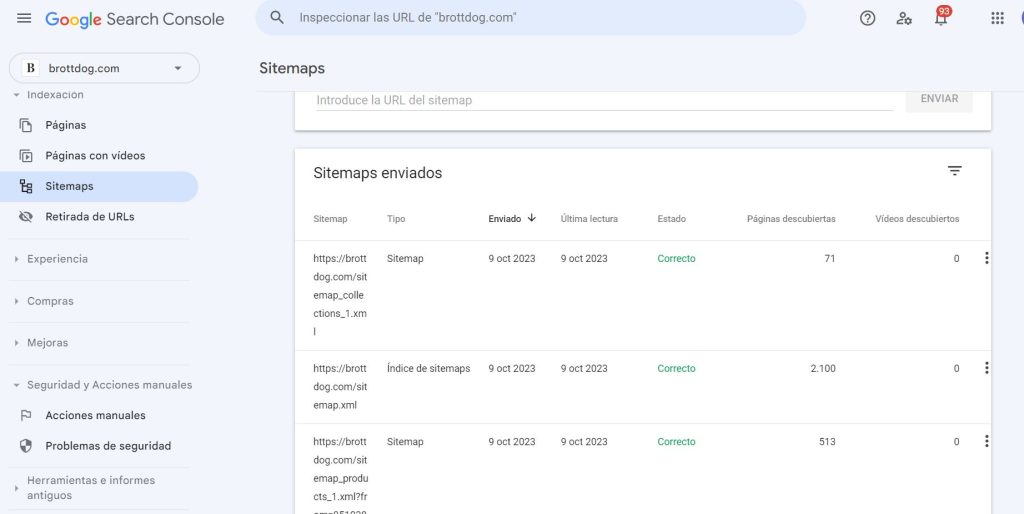Click the Acciones manuales flag icon
The height and width of the screenshot is (514, 1024).
point(25,415)
